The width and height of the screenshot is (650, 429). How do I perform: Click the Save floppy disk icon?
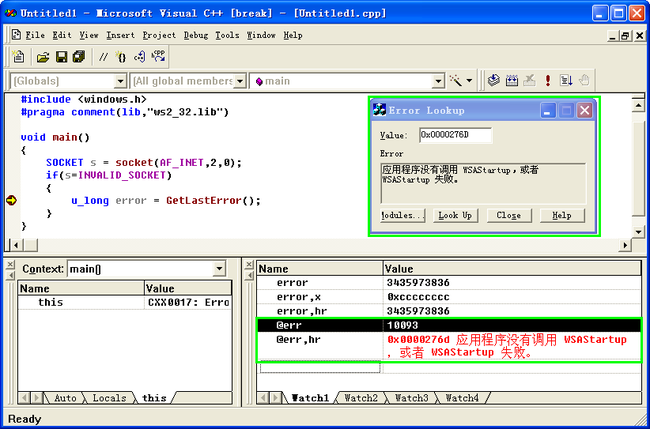tap(61, 57)
